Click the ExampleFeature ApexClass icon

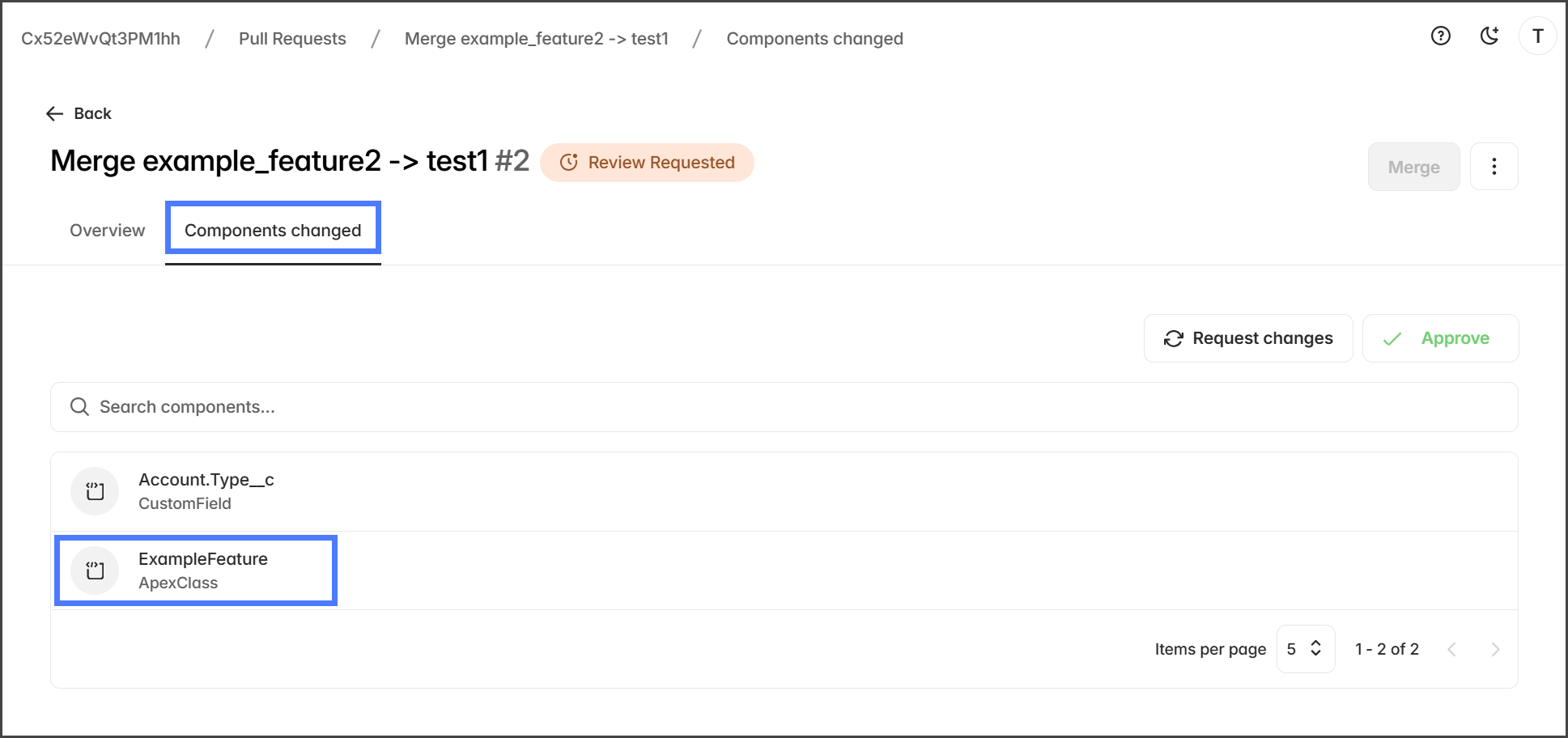[x=96, y=570]
